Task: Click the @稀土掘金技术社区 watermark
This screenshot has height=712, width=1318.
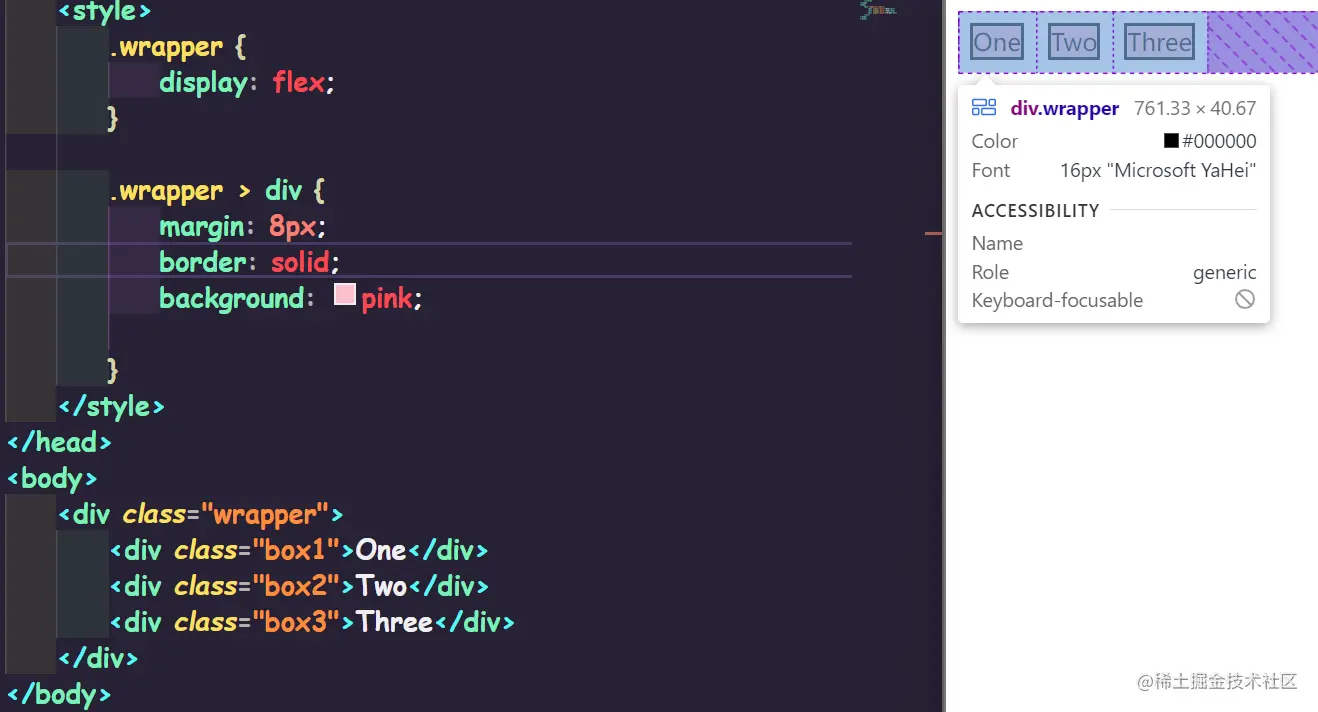Action: point(1216,682)
